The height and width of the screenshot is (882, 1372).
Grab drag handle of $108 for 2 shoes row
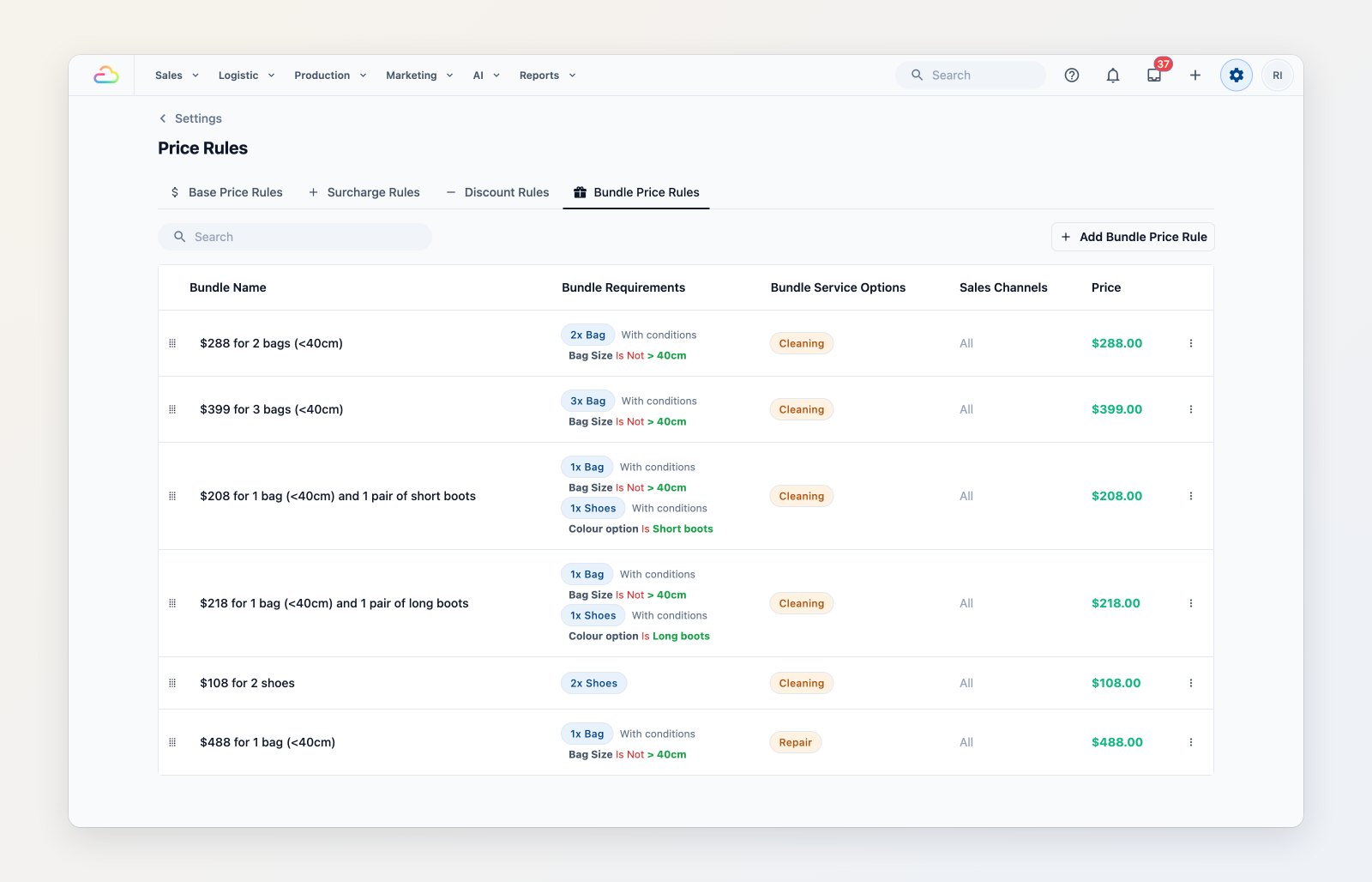(x=172, y=683)
